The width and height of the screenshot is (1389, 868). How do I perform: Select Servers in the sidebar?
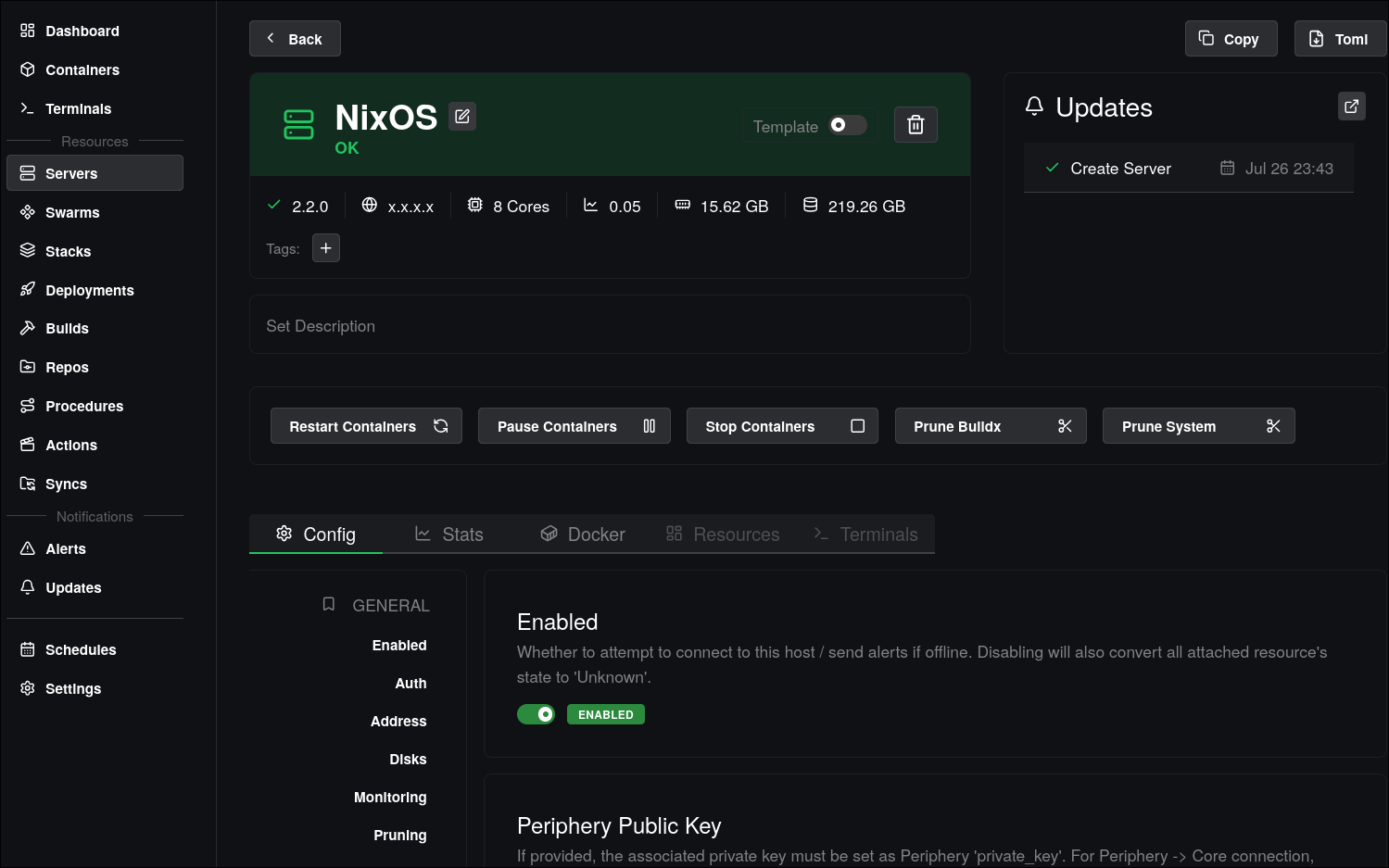point(95,173)
